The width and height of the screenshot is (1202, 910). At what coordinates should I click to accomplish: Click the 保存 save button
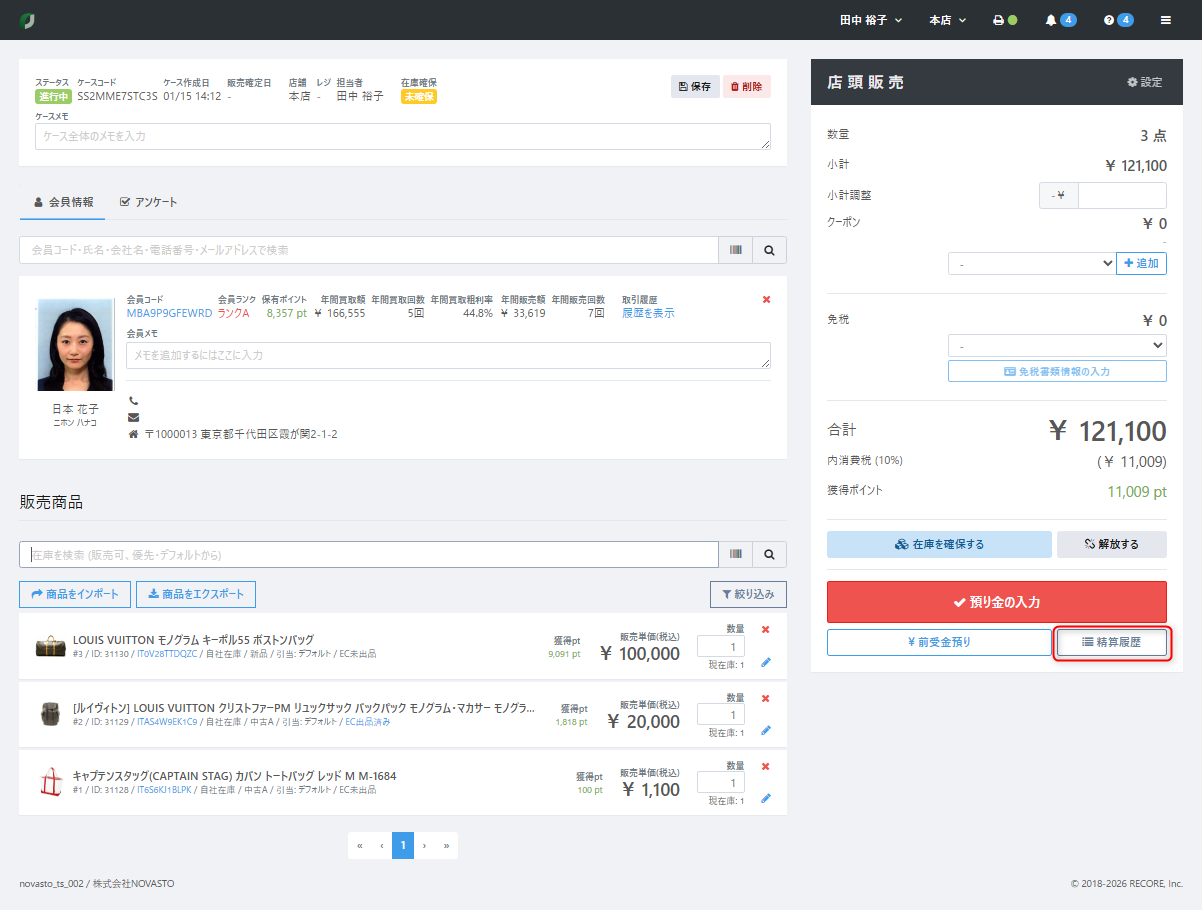pyautogui.click(x=695, y=86)
